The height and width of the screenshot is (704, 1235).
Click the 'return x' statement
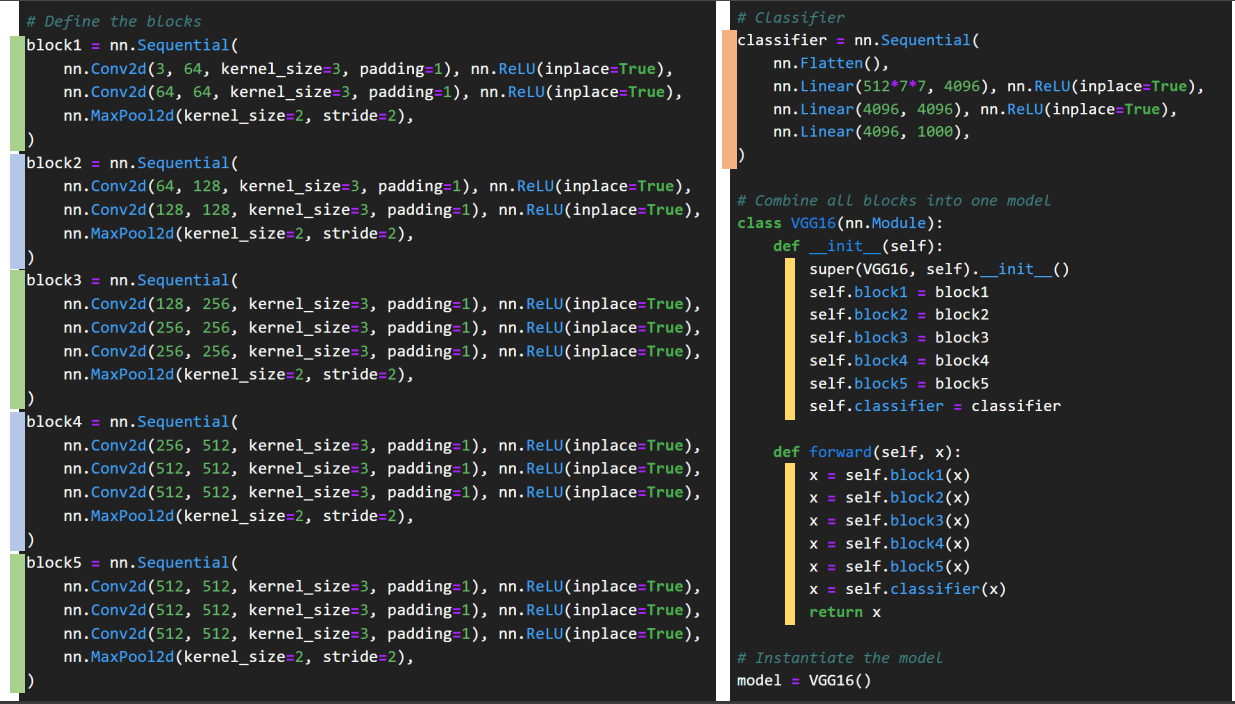(x=845, y=612)
